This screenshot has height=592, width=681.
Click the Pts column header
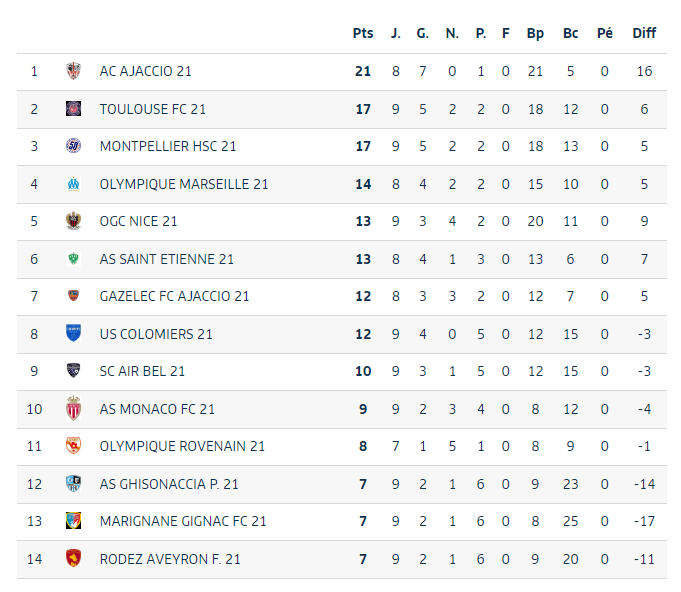pos(363,33)
